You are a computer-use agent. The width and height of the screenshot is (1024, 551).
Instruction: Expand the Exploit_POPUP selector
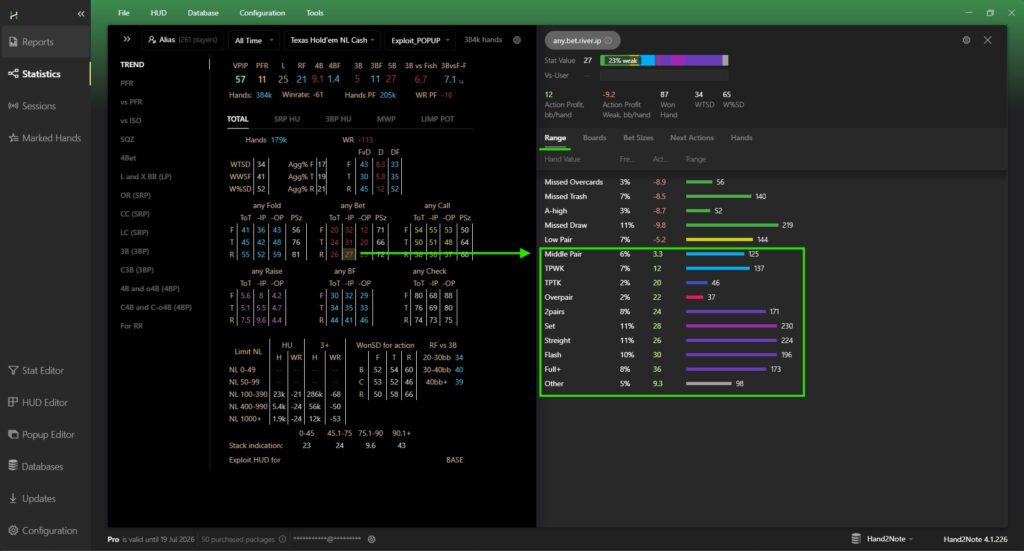point(420,40)
